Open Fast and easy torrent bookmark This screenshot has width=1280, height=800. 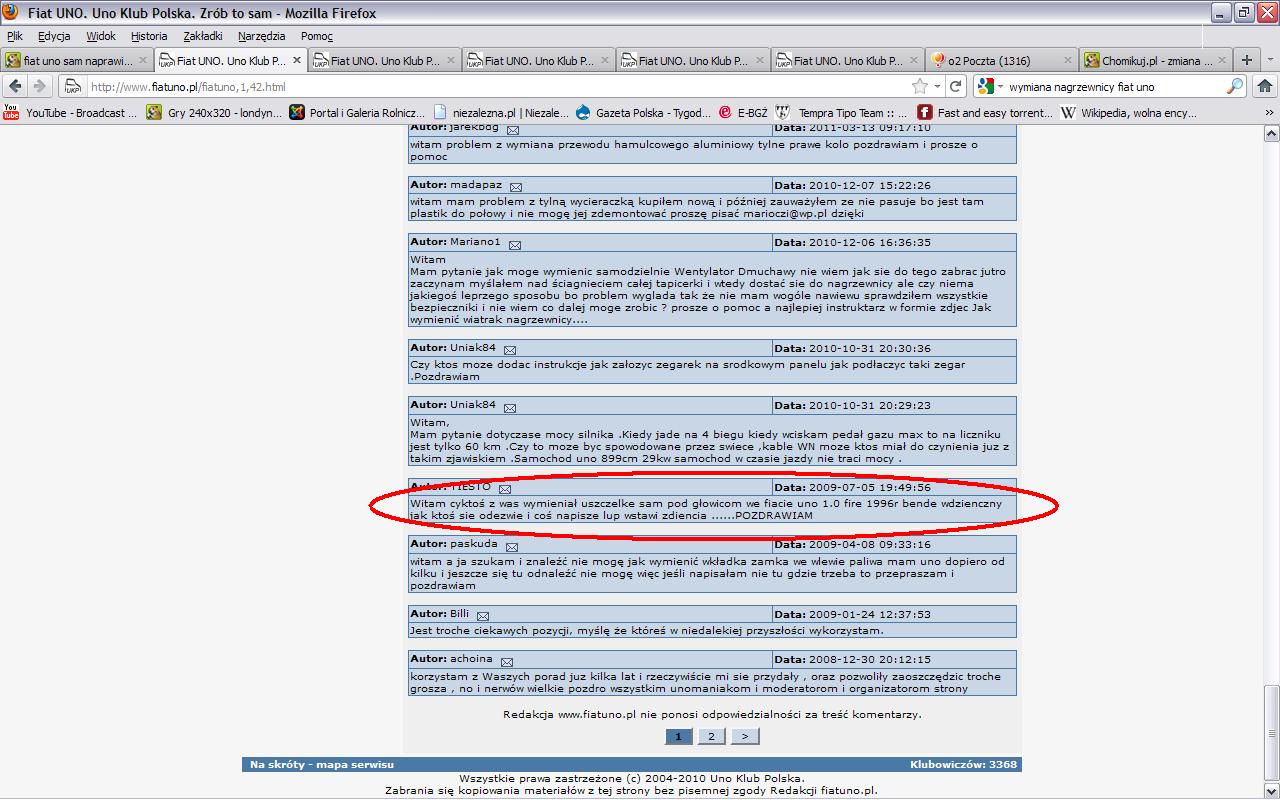point(985,113)
